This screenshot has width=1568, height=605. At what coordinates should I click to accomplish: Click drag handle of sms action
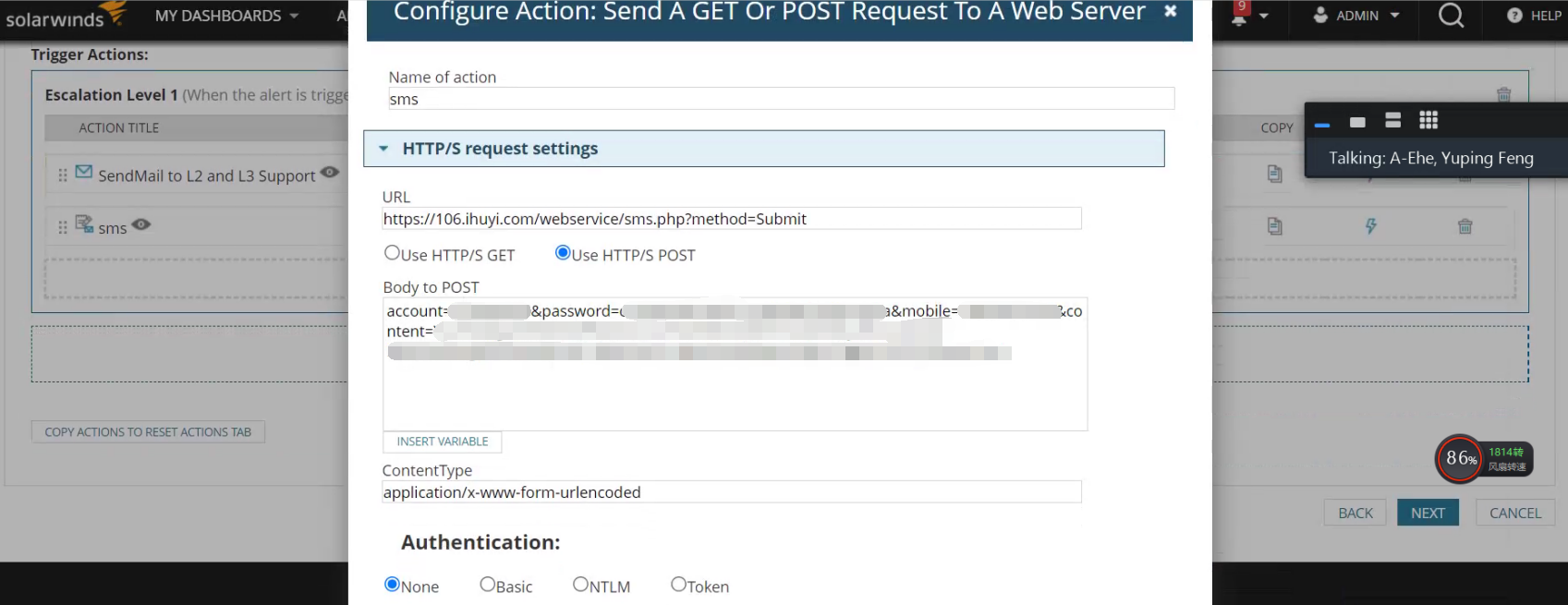63,227
